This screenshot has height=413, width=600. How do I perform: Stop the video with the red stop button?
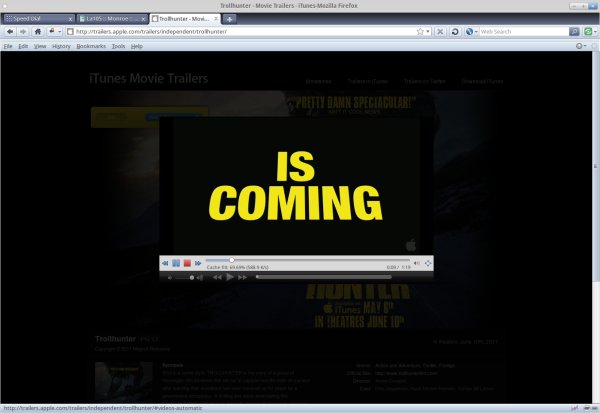[x=187, y=263]
